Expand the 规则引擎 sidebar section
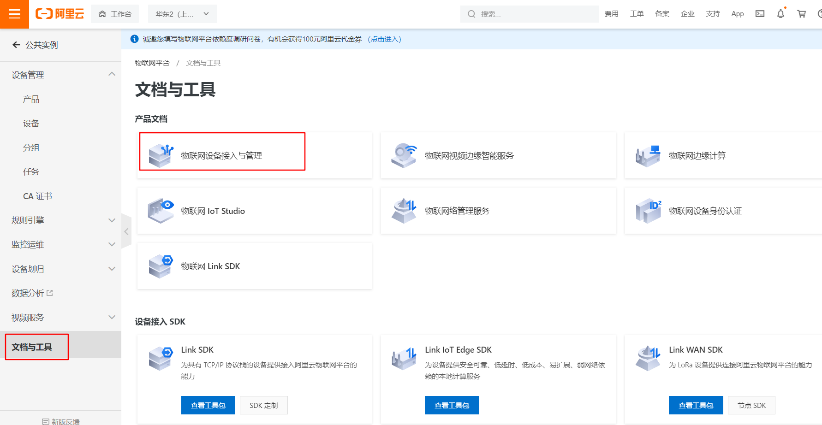Image resolution: width=822 pixels, height=425 pixels. 60,220
